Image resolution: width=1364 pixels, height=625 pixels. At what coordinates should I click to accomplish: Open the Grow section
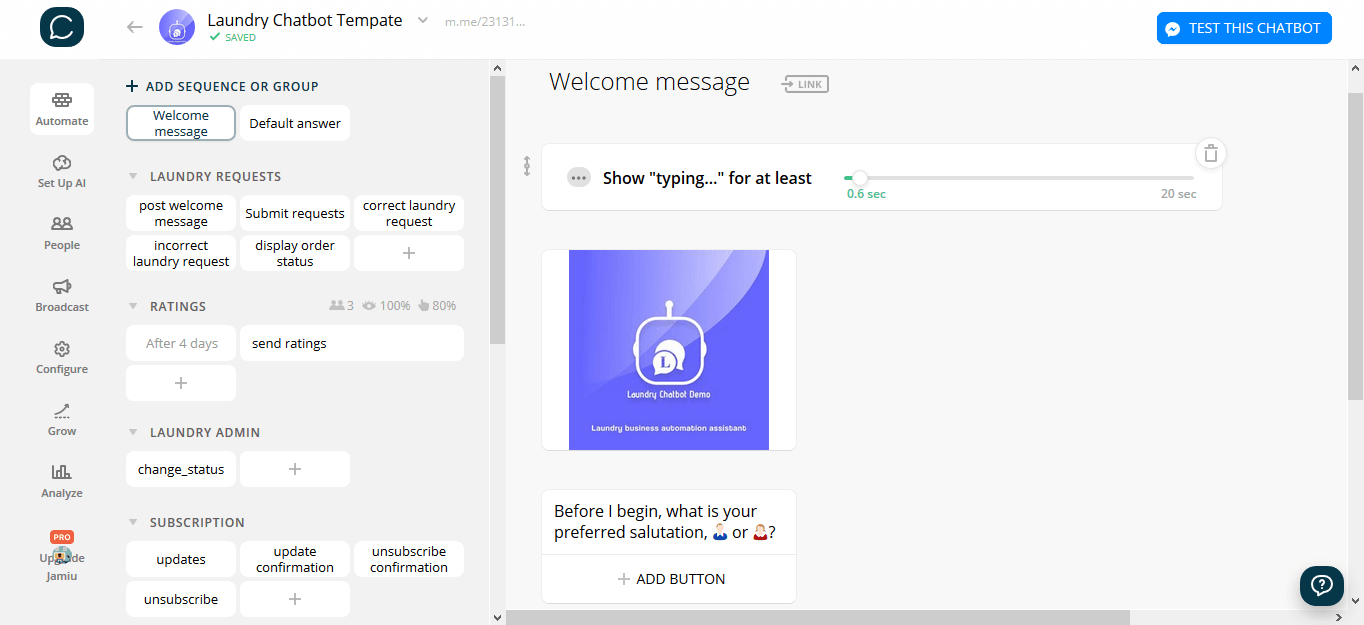[x=62, y=419]
